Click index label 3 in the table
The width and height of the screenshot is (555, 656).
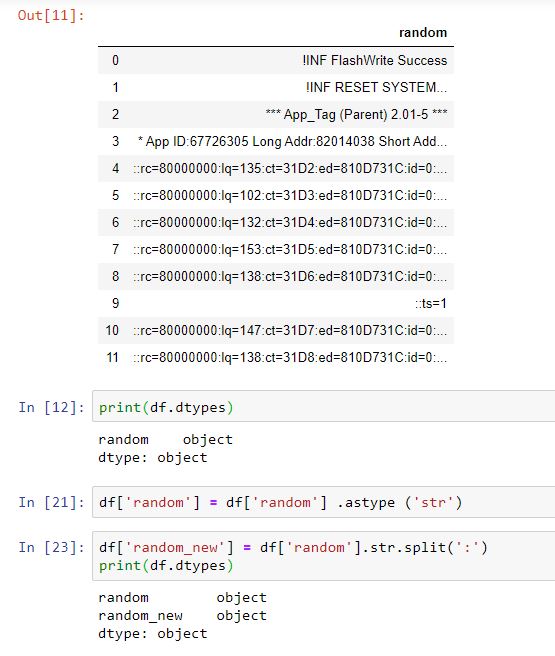coord(115,141)
